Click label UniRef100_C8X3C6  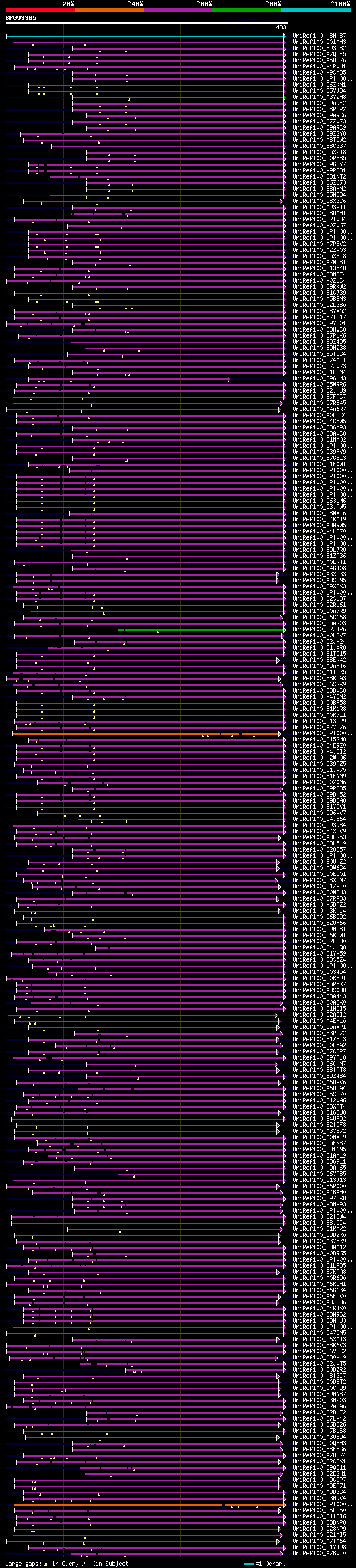pos(319,201)
